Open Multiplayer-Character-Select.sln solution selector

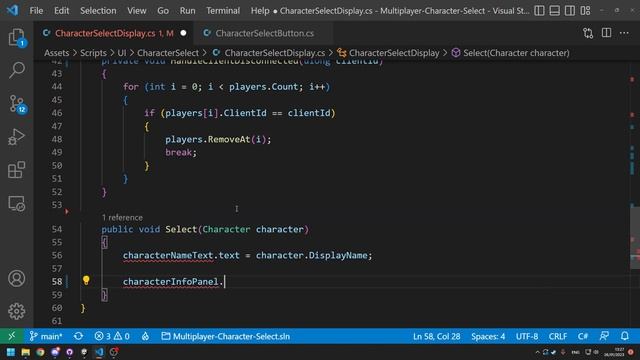[x=226, y=336]
